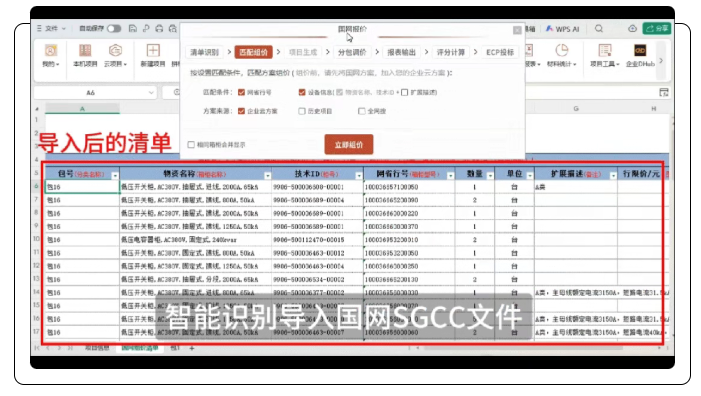Select the 匹配组价 step tab

pos(253,52)
